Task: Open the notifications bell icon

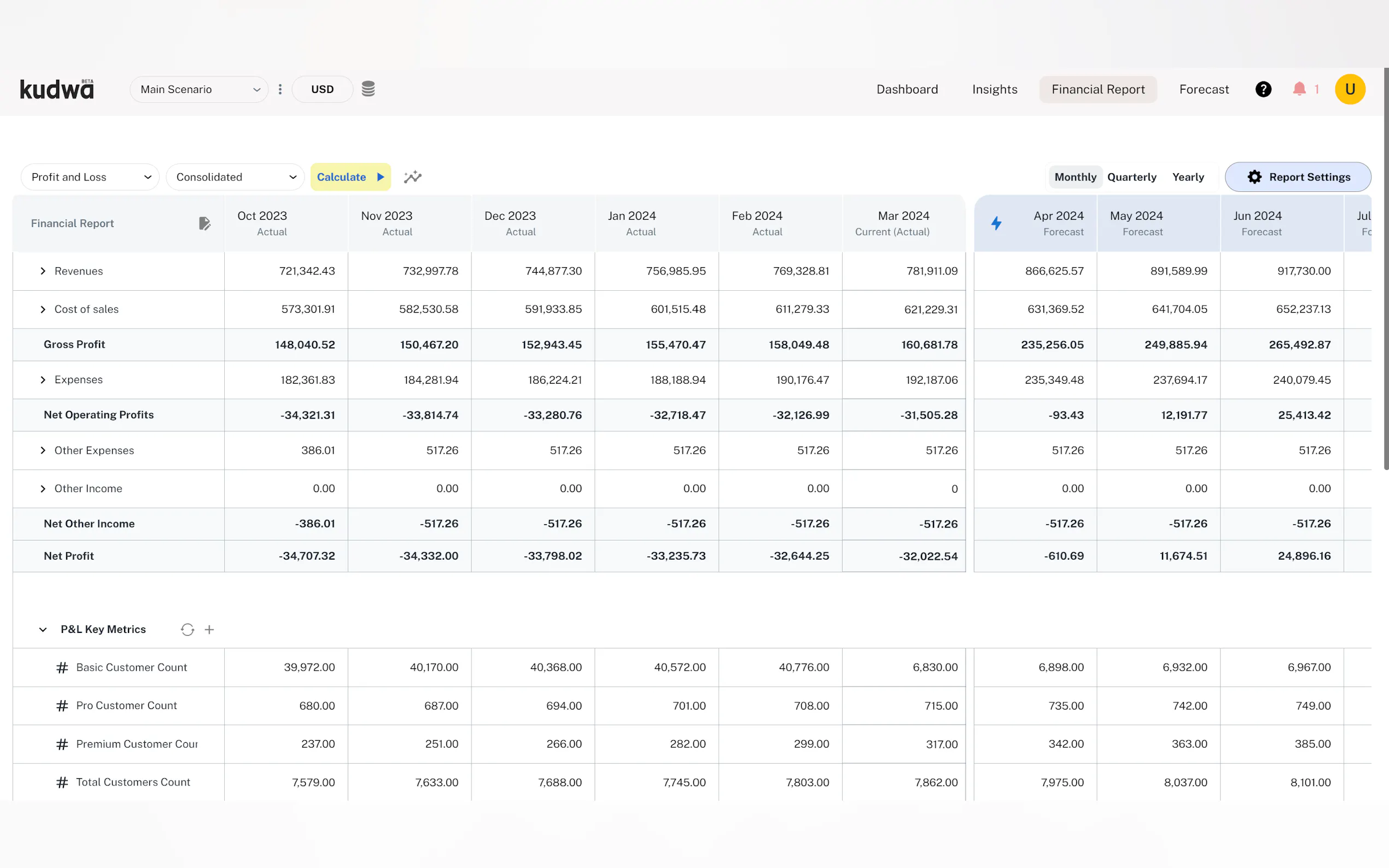Action: click(1299, 89)
